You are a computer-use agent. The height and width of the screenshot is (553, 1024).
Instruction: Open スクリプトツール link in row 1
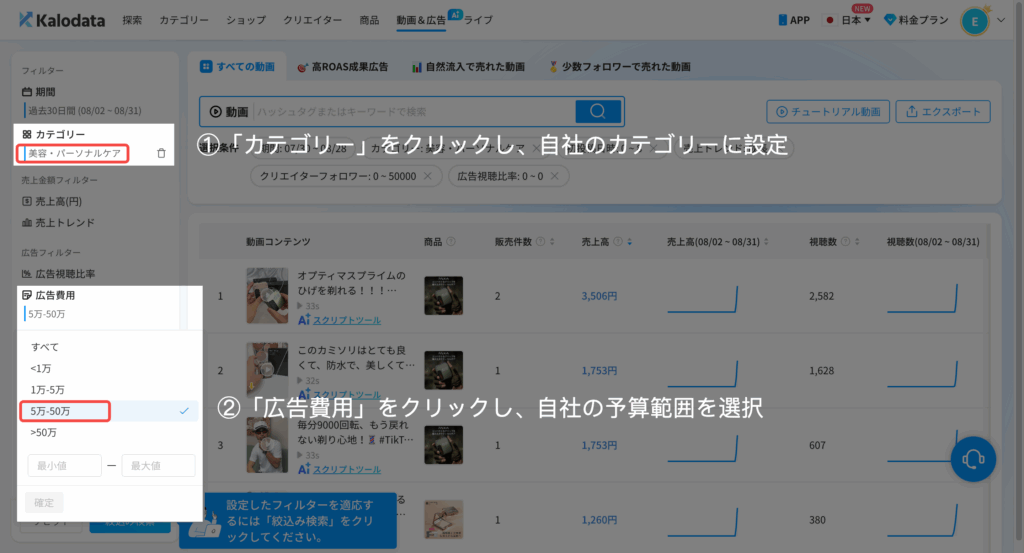pyautogui.click(x=347, y=321)
